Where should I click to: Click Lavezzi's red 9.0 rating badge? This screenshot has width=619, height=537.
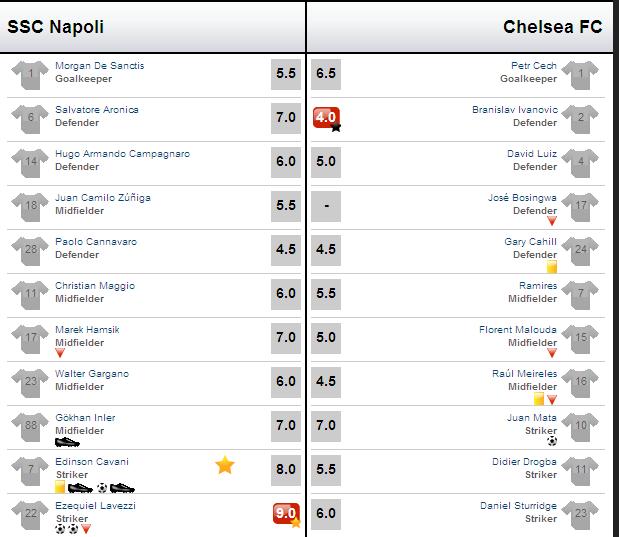tap(286, 514)
